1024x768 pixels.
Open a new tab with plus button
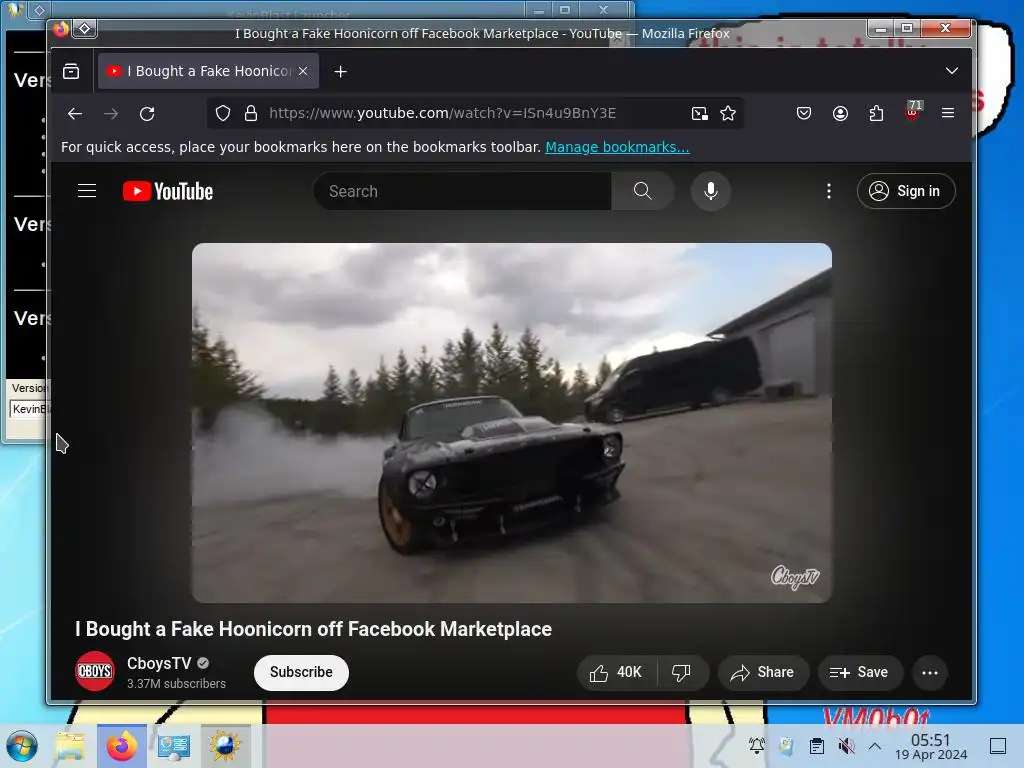(340, 72)
